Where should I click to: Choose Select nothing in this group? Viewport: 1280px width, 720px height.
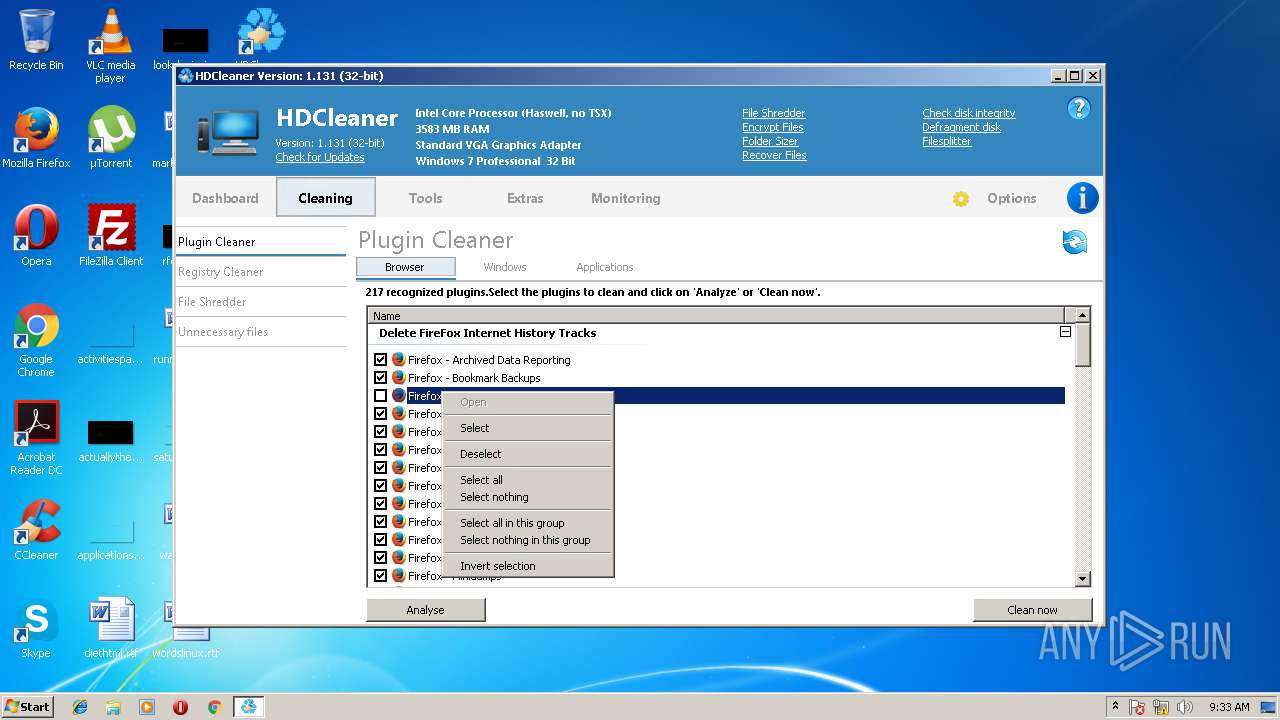tap(527, 540)
